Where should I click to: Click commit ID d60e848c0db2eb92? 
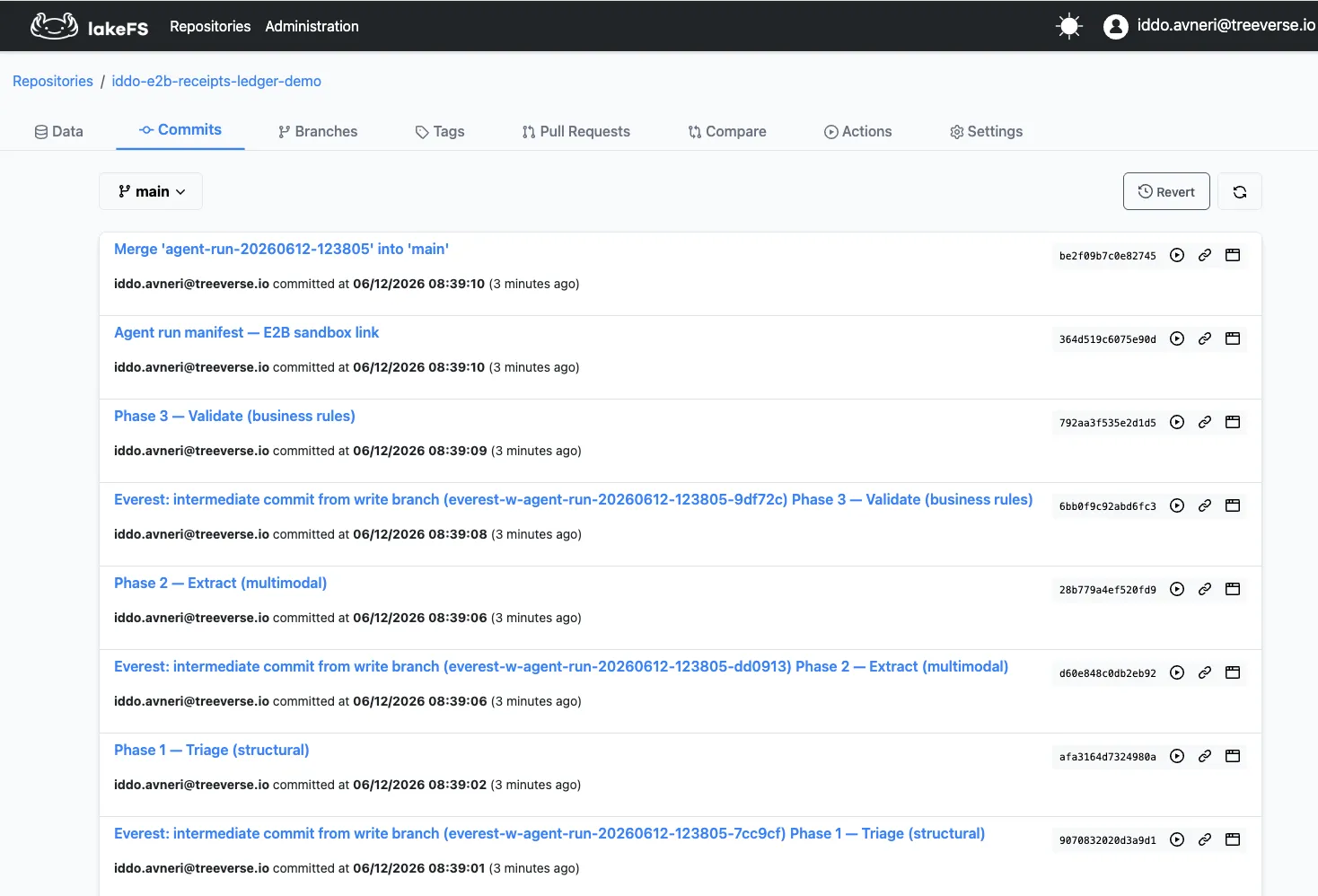click(x=1107, y=673)
